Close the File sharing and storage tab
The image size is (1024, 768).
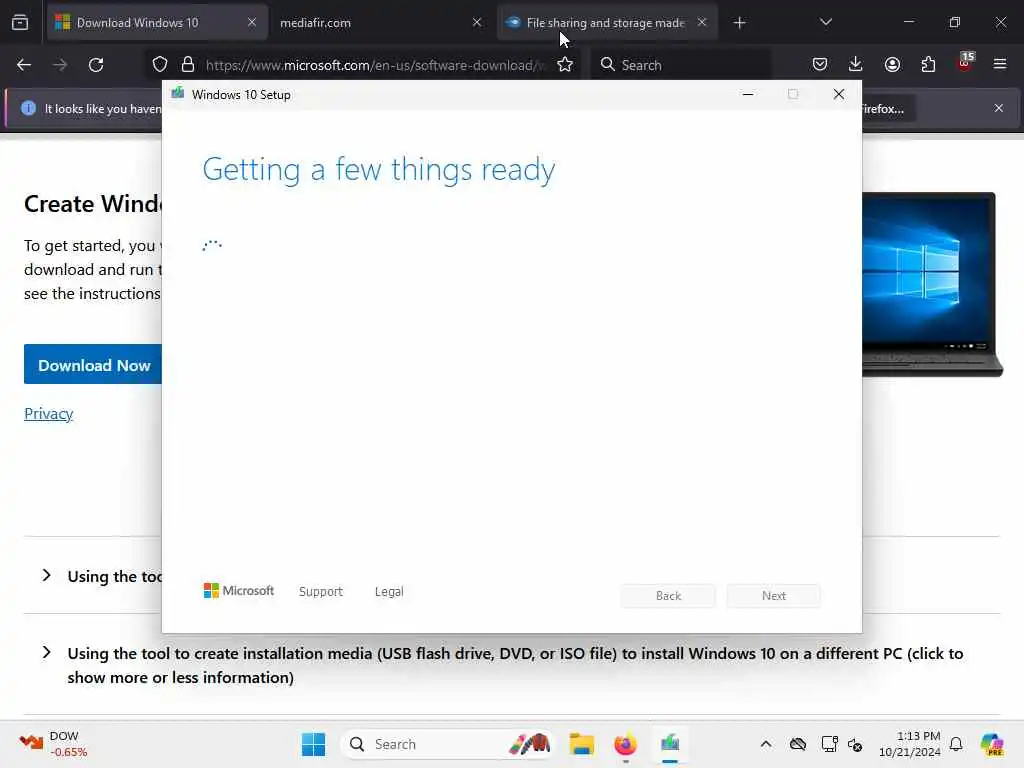(x=701, y=22)
